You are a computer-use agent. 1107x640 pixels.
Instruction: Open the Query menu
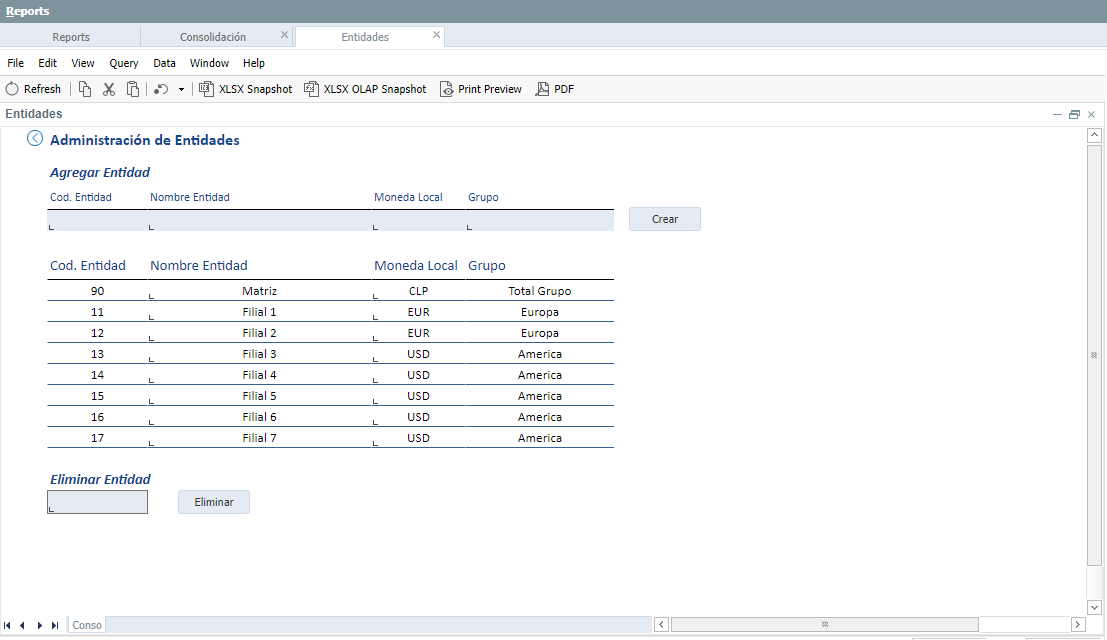coord(124,63)
